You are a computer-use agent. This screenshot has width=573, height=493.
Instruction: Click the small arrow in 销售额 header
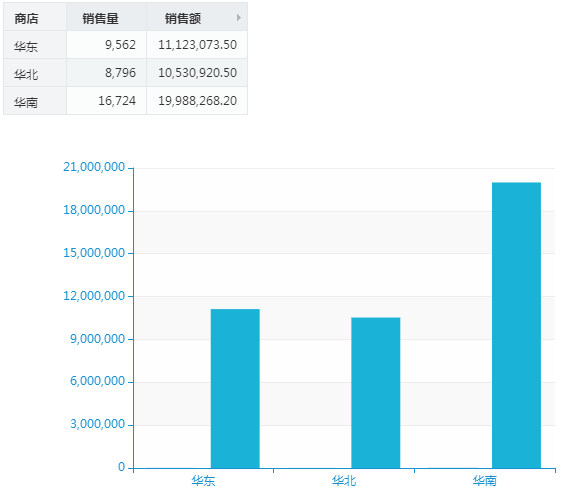pos(239,18)
